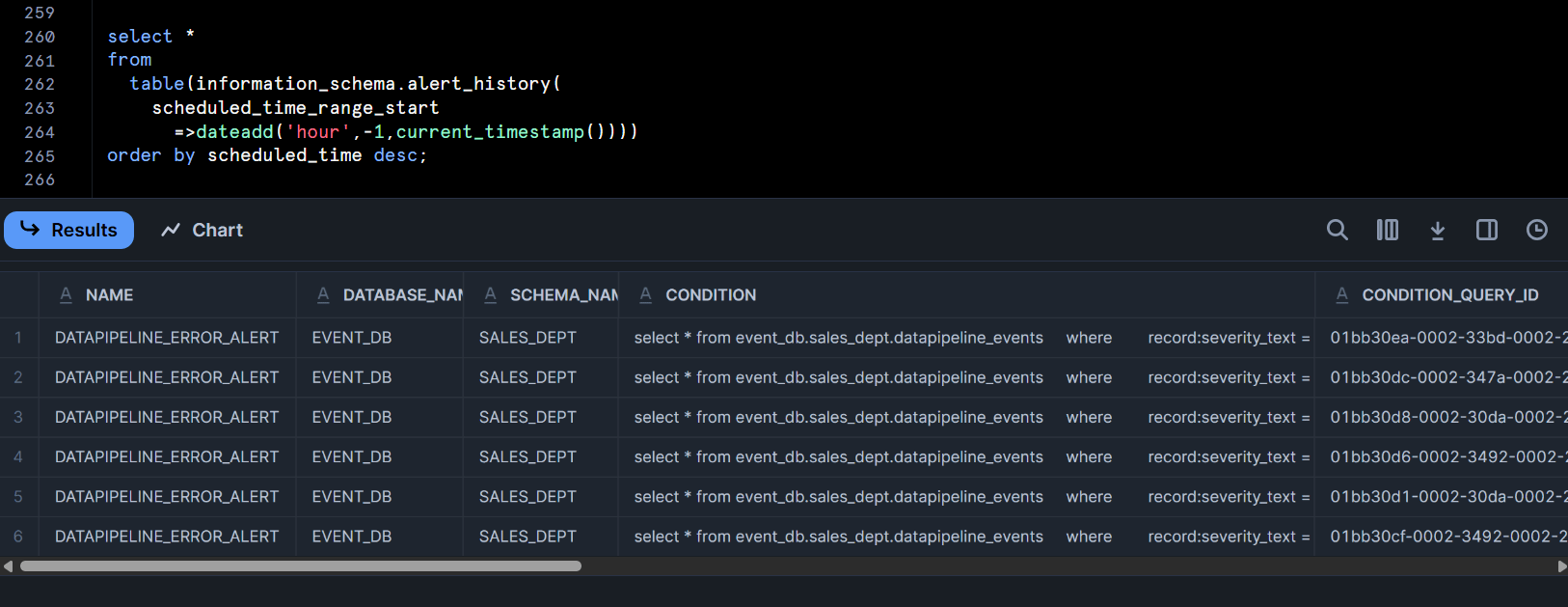The width and height of the screenshot is (1568, 607).
Task: Click 'information_schema.alert_history' in the editor
Action: pos(373,84)
